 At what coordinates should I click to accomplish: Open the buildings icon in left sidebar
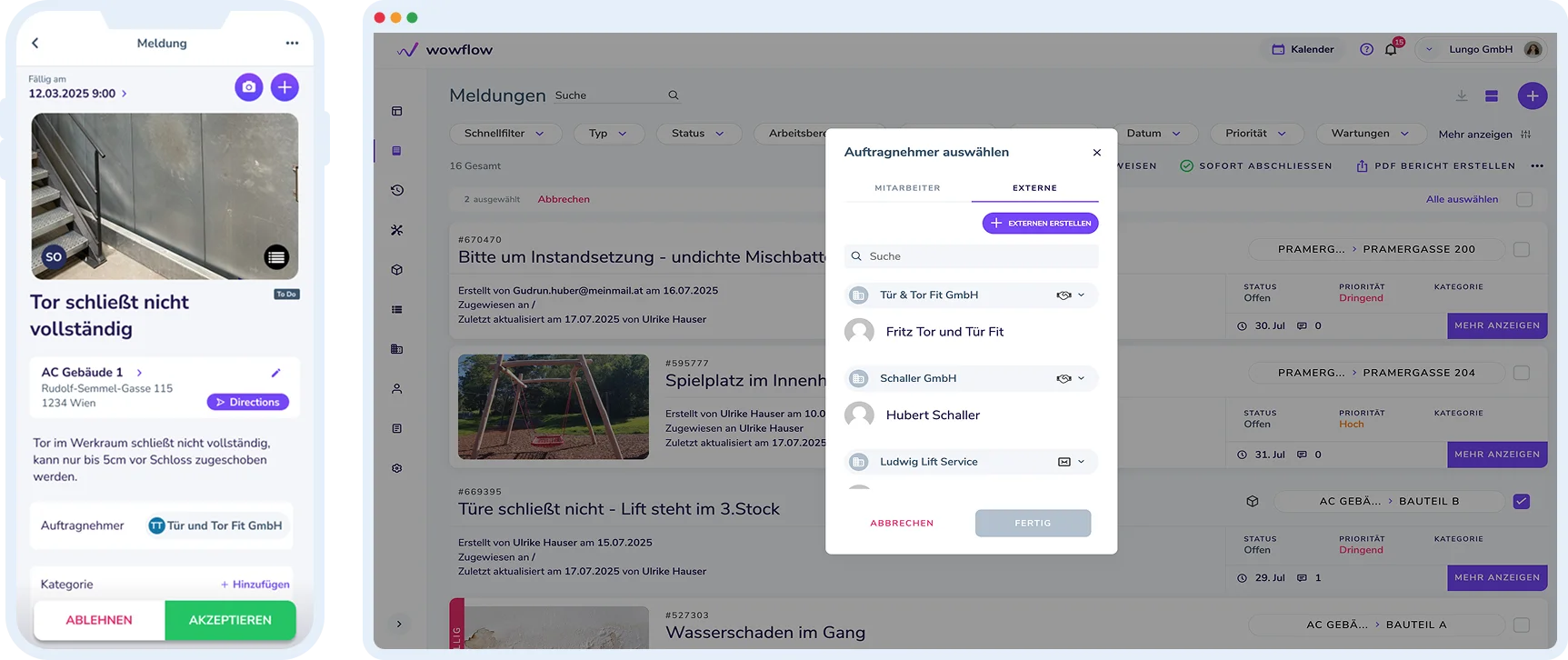tap(397, 349)
